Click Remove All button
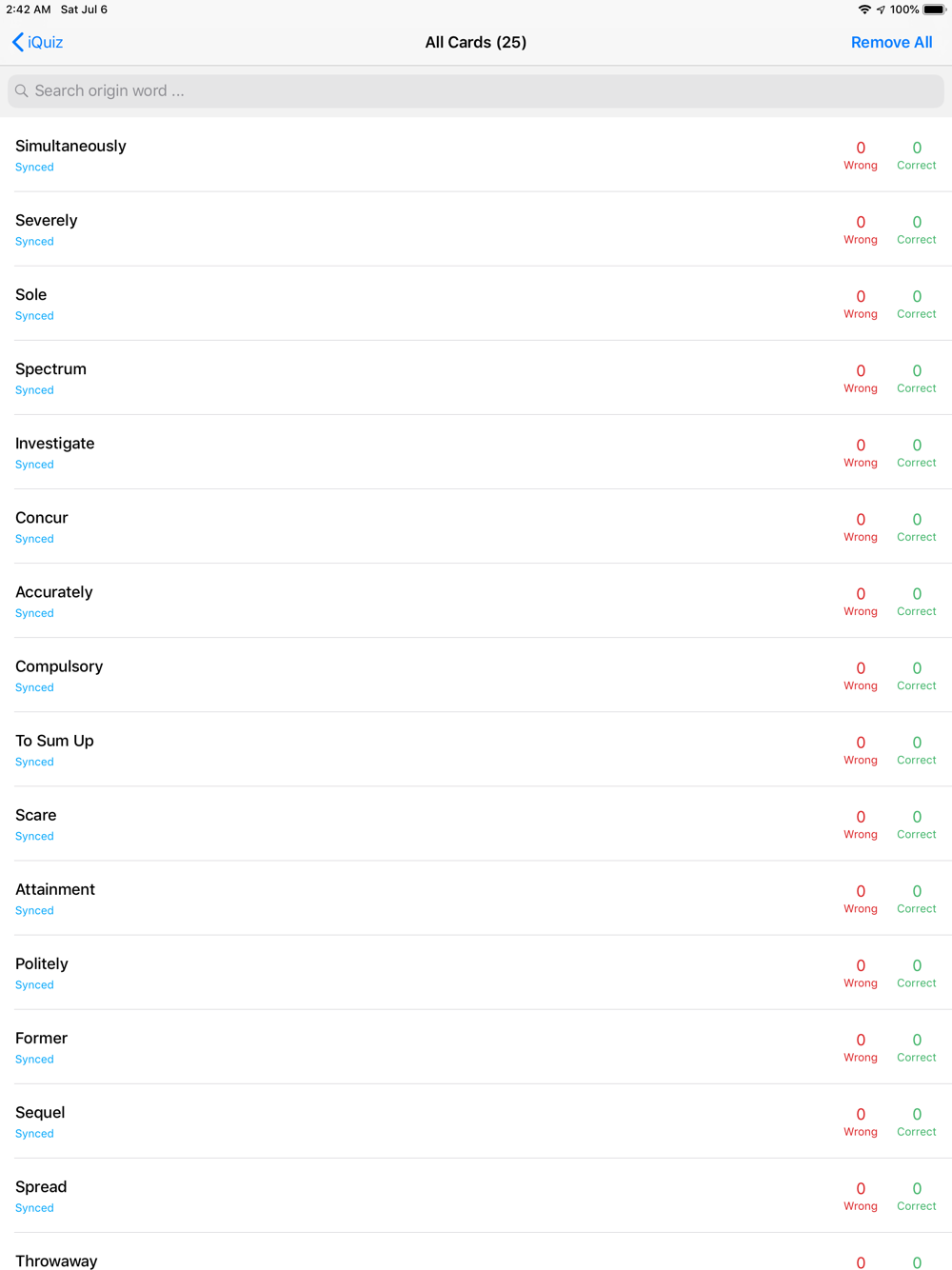Image resolution: width=952 pixels, height=1270 pixels. [x=892, y=42]
